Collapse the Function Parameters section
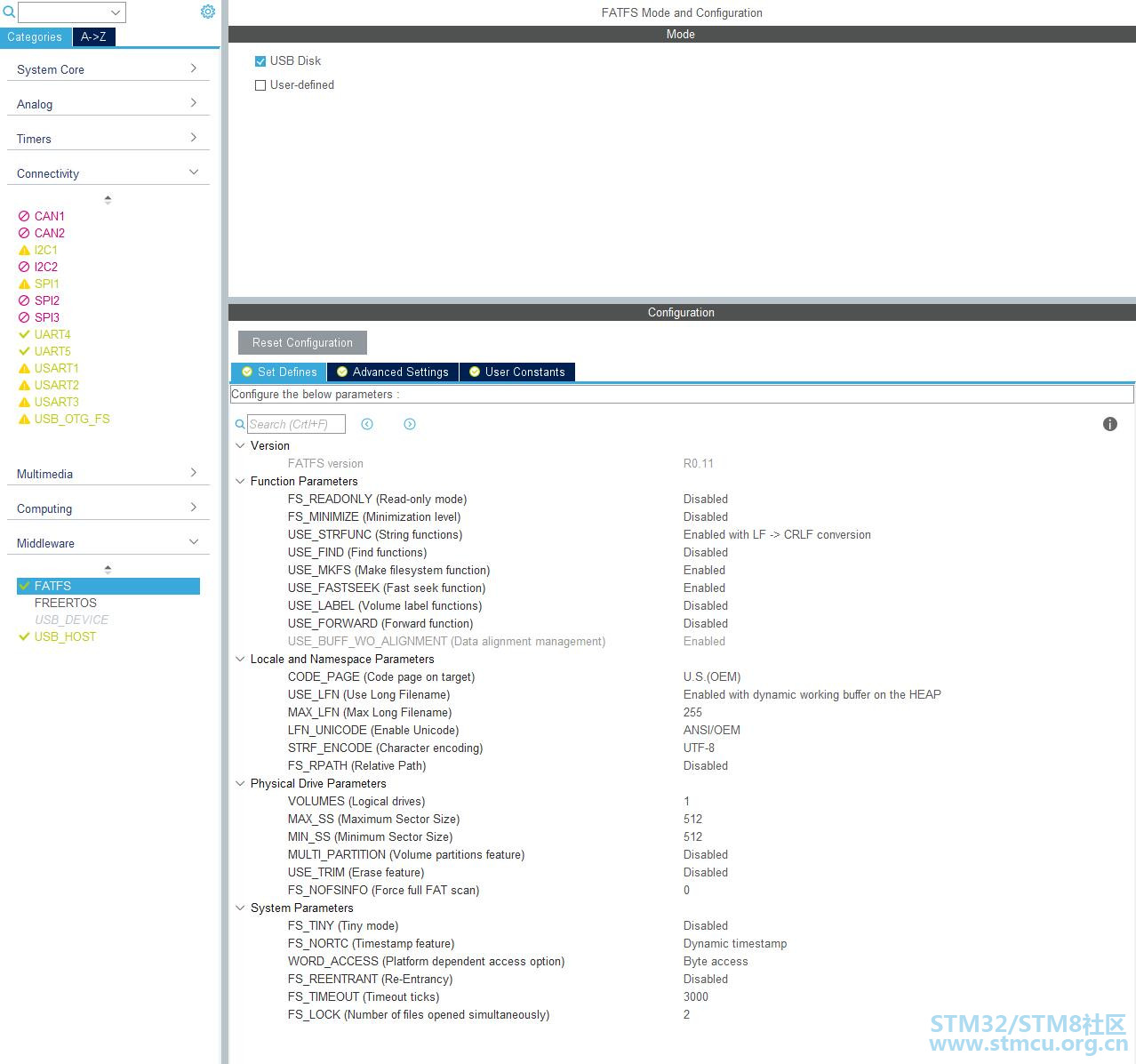The width and height of the screenshot is (1136, 1064). tap(240, 481)
